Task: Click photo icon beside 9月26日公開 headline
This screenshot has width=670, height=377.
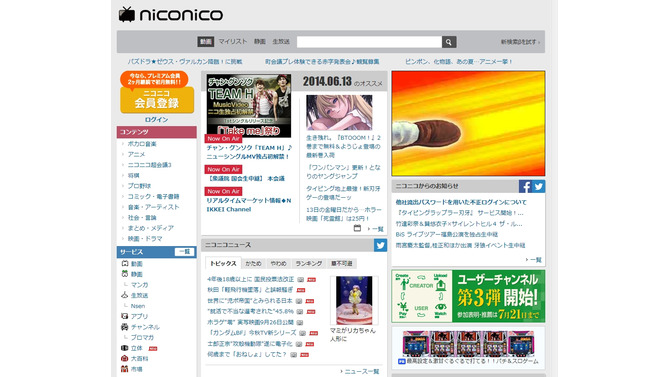Action: pos(300,322)
